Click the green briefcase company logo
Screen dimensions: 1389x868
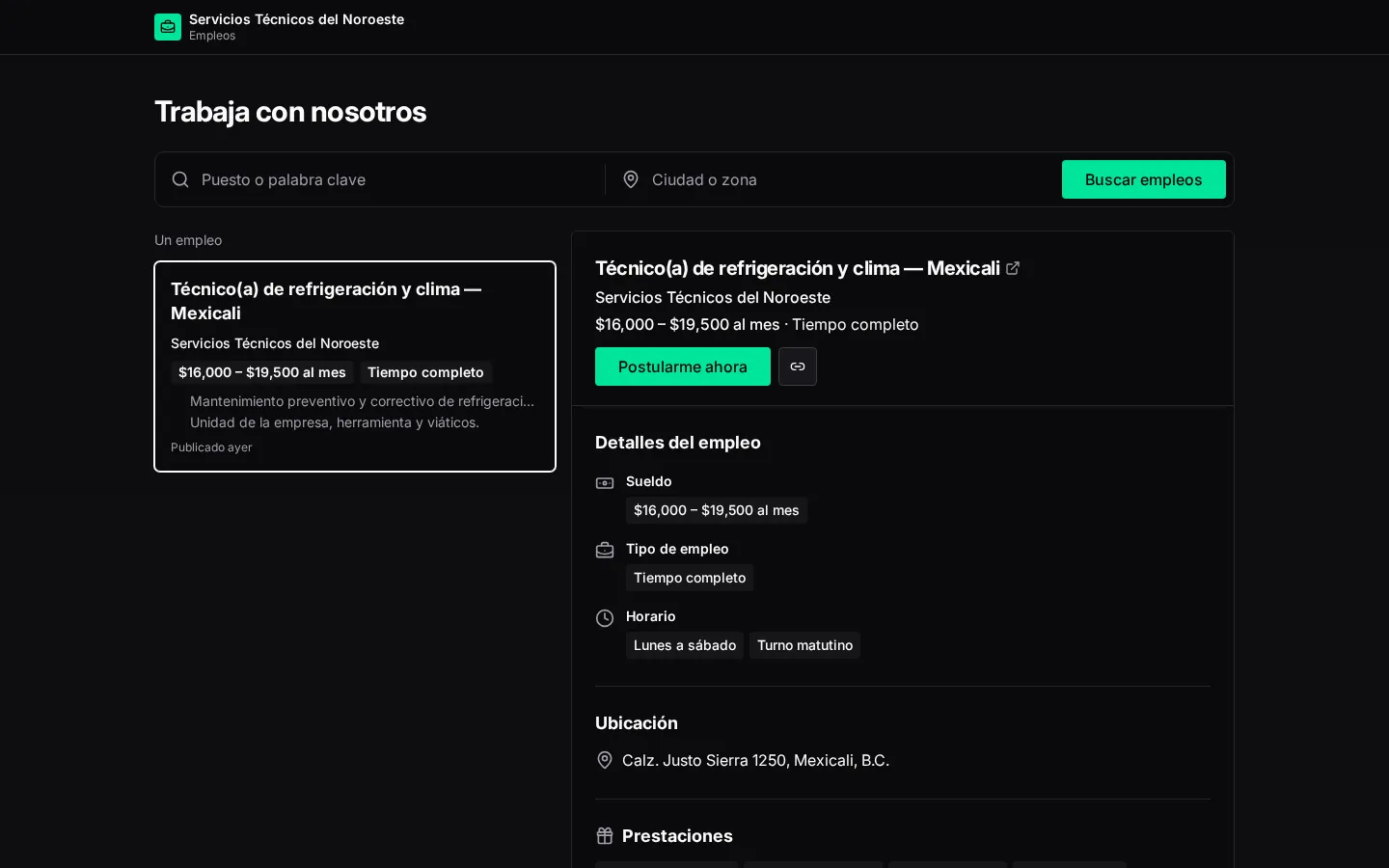click(x=168, y=27)
